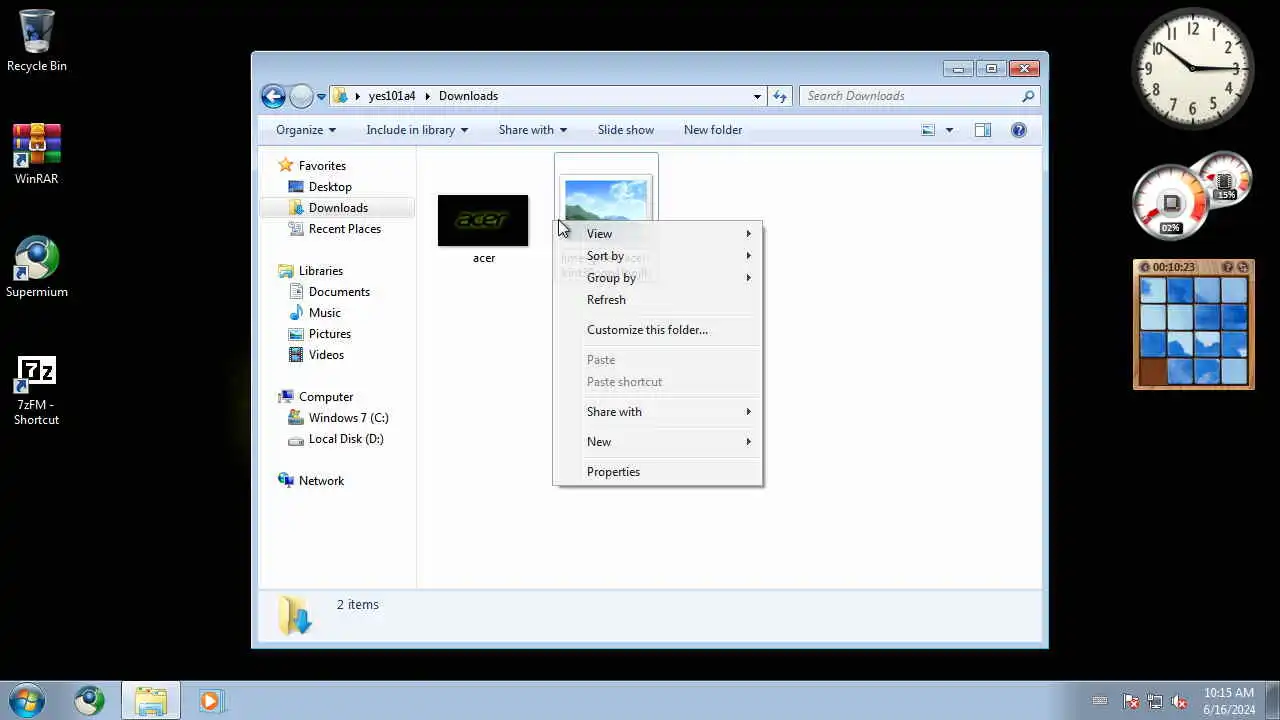The image size is (1280, 720).
Task: Expand the address bar history dropdown
Action: pyautogui.click(x=757, y=96)
